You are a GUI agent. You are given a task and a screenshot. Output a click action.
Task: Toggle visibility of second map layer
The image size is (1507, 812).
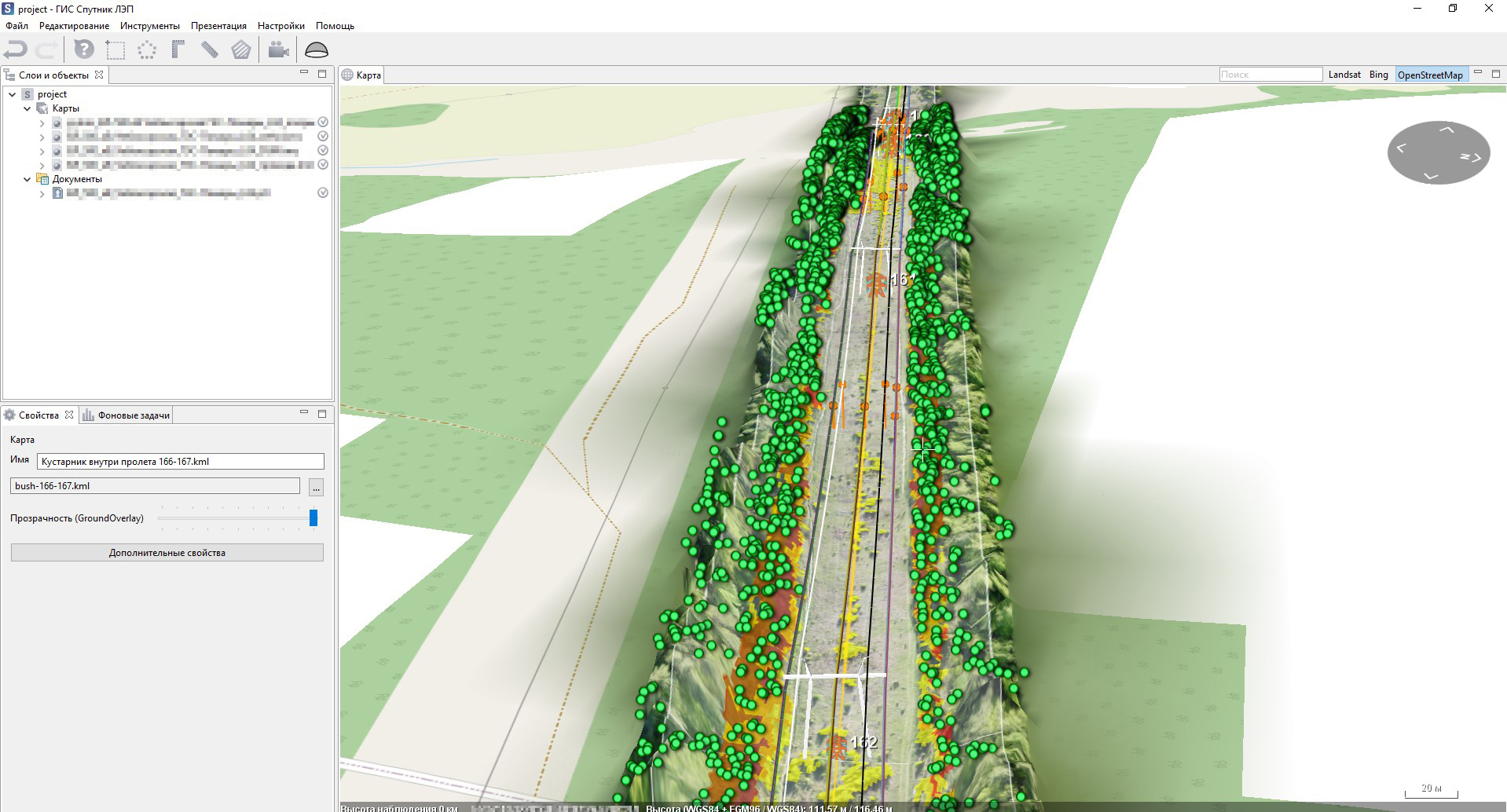[323, 137]
